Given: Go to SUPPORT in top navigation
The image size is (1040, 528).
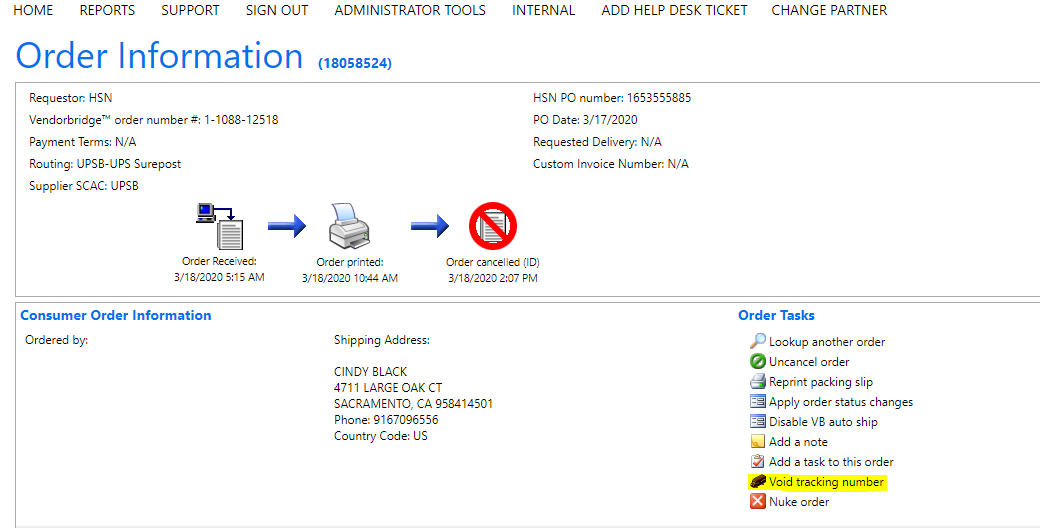Looking at the screenshot, I should click(x=190, y=11).
